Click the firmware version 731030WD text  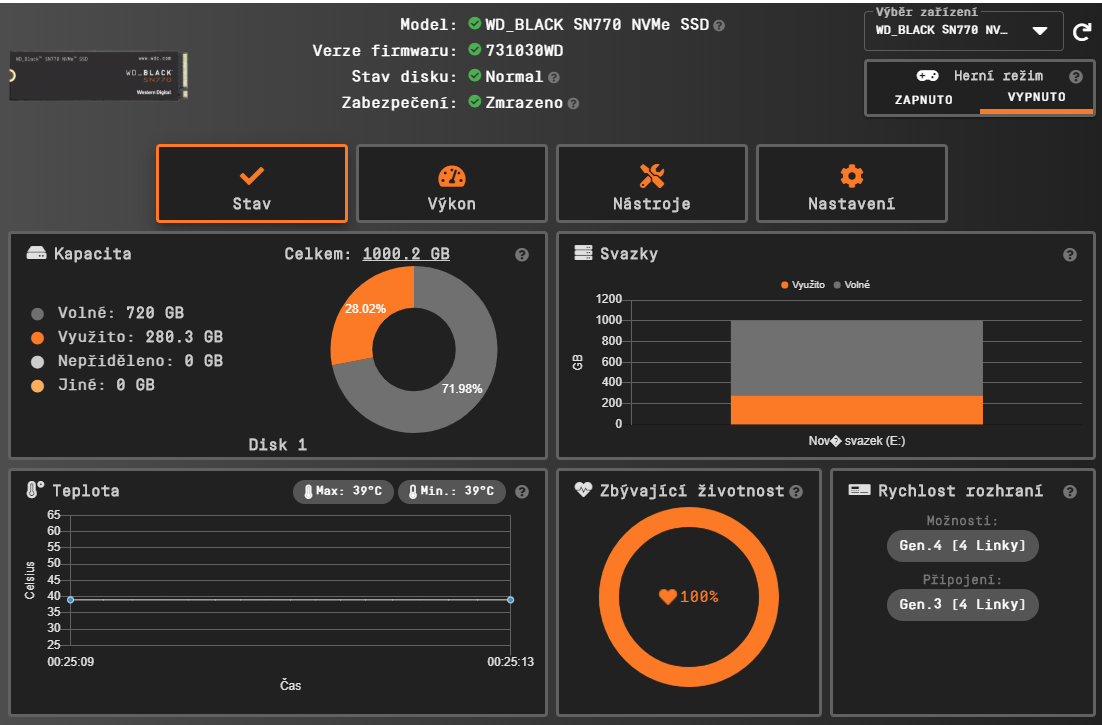point(524,51)
